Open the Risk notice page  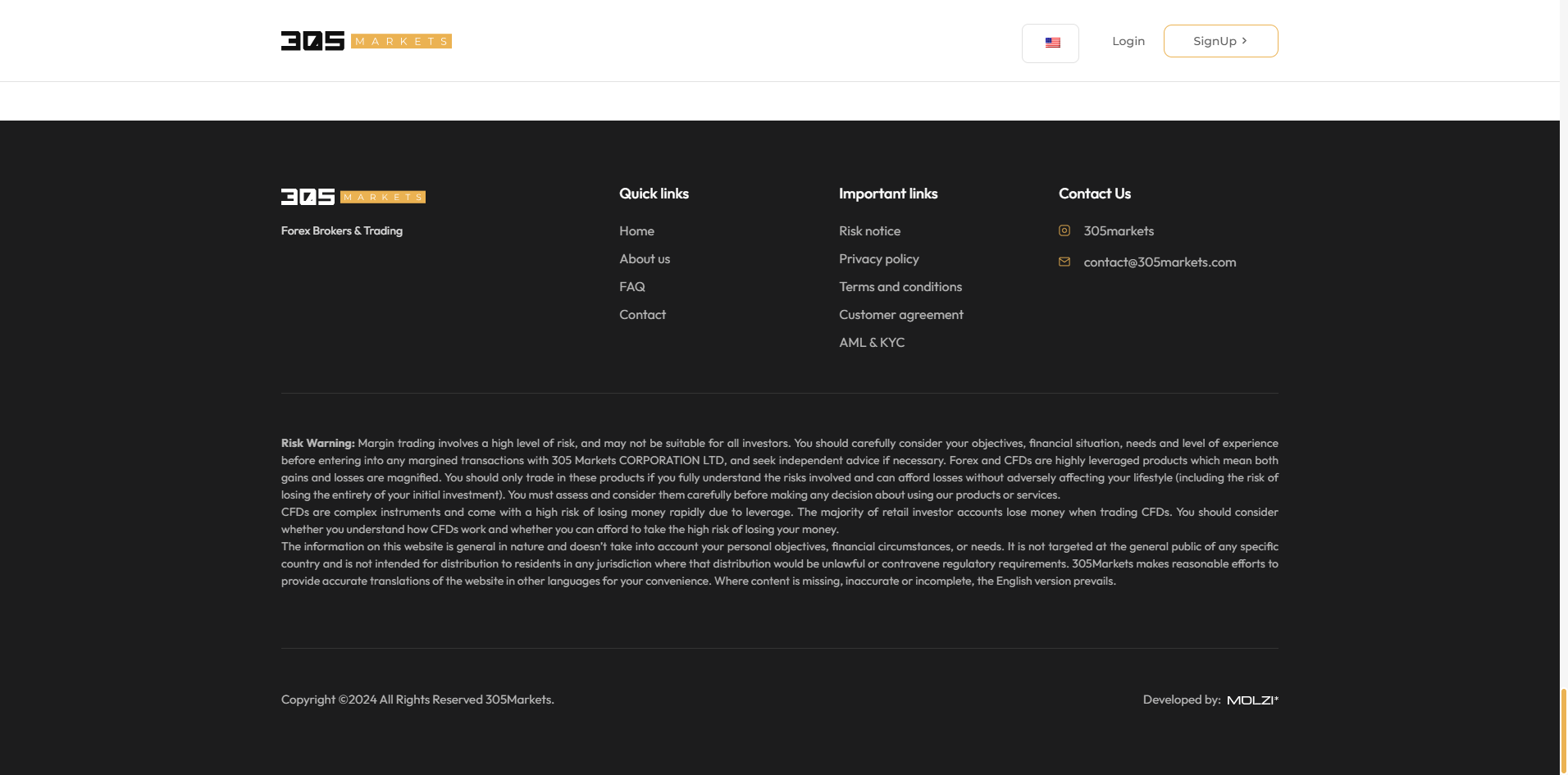[869, 231]
